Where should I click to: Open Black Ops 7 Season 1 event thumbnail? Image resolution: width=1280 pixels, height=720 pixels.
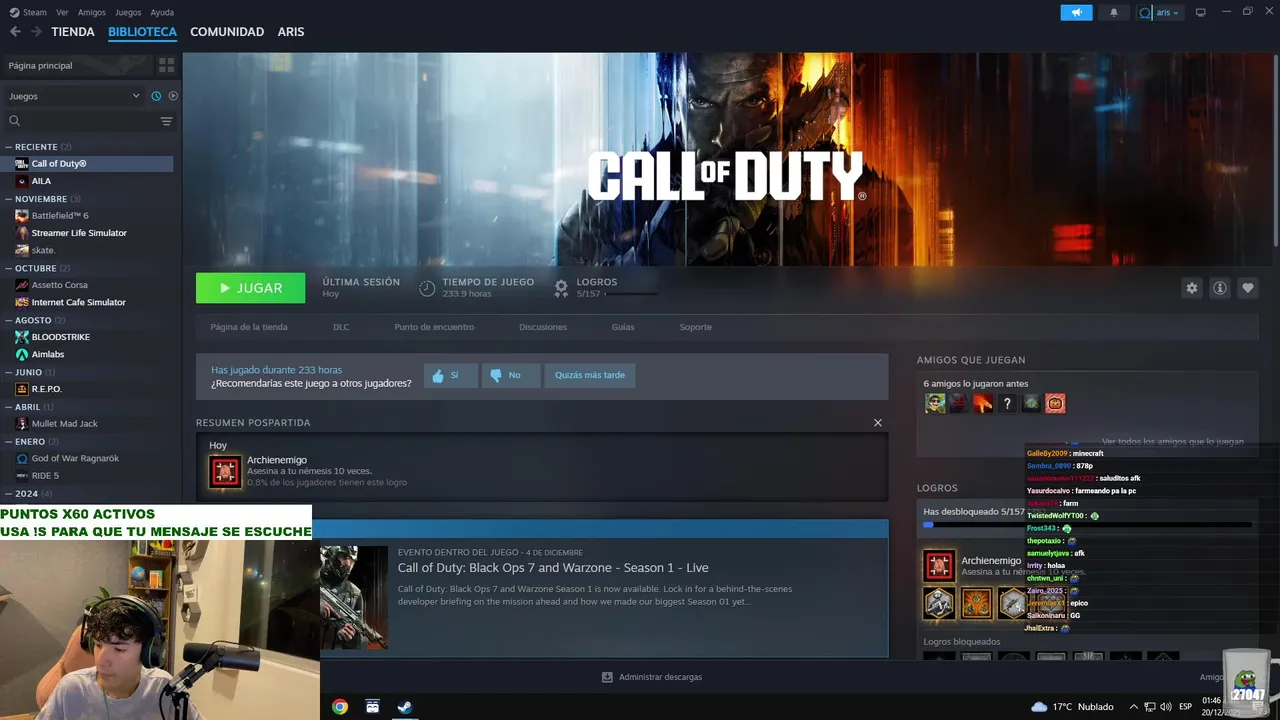354,597
